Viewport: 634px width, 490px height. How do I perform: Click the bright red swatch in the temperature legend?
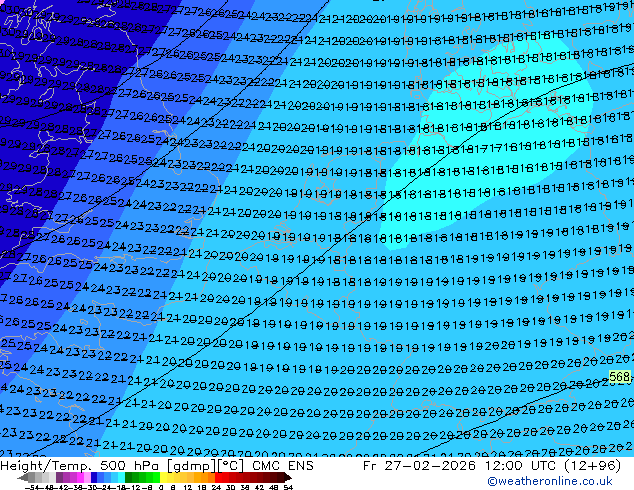pyautogui.click(x=218, y=477)
